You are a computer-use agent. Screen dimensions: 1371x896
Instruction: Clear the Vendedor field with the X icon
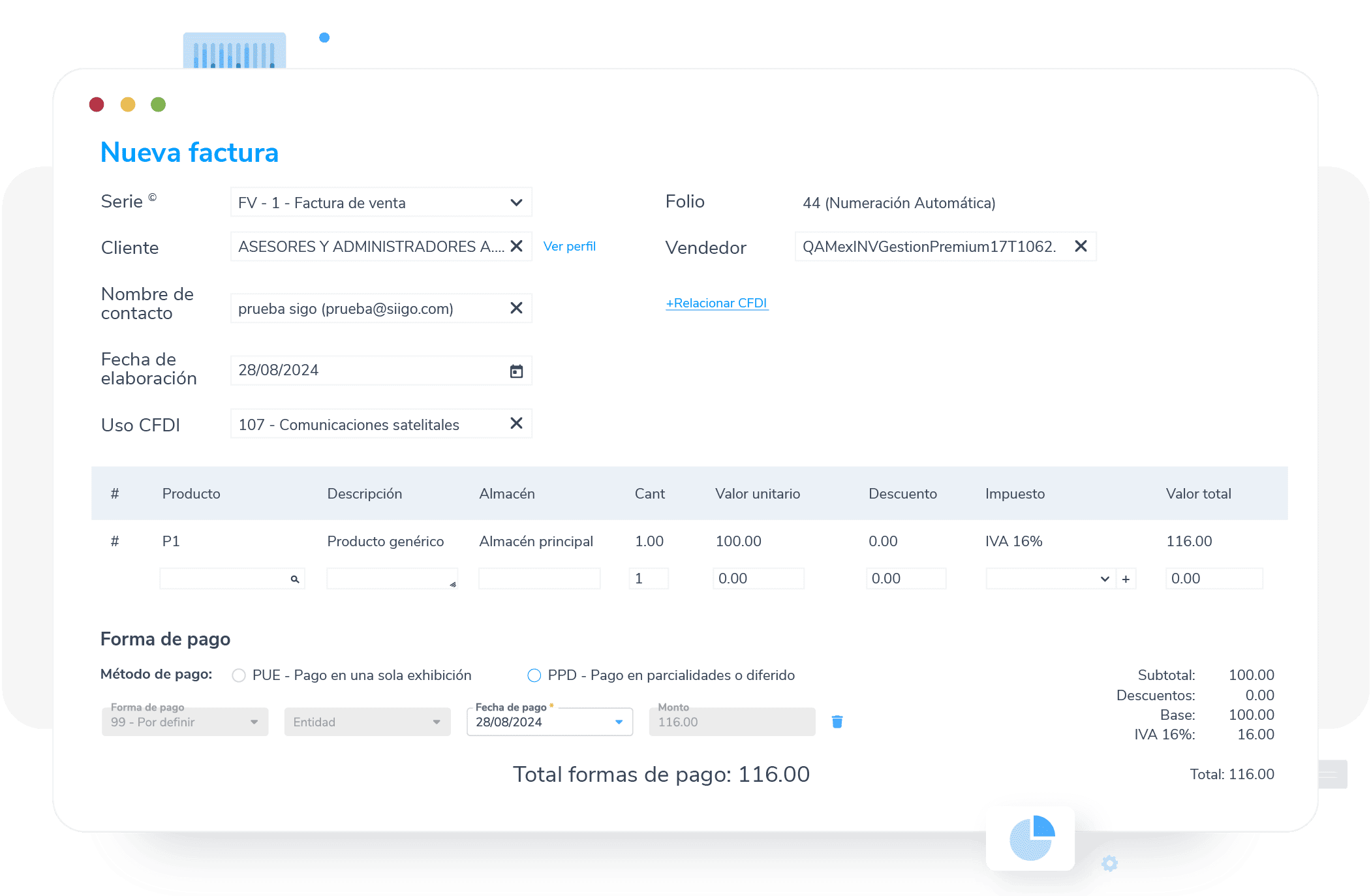[x=1081, y=246]
